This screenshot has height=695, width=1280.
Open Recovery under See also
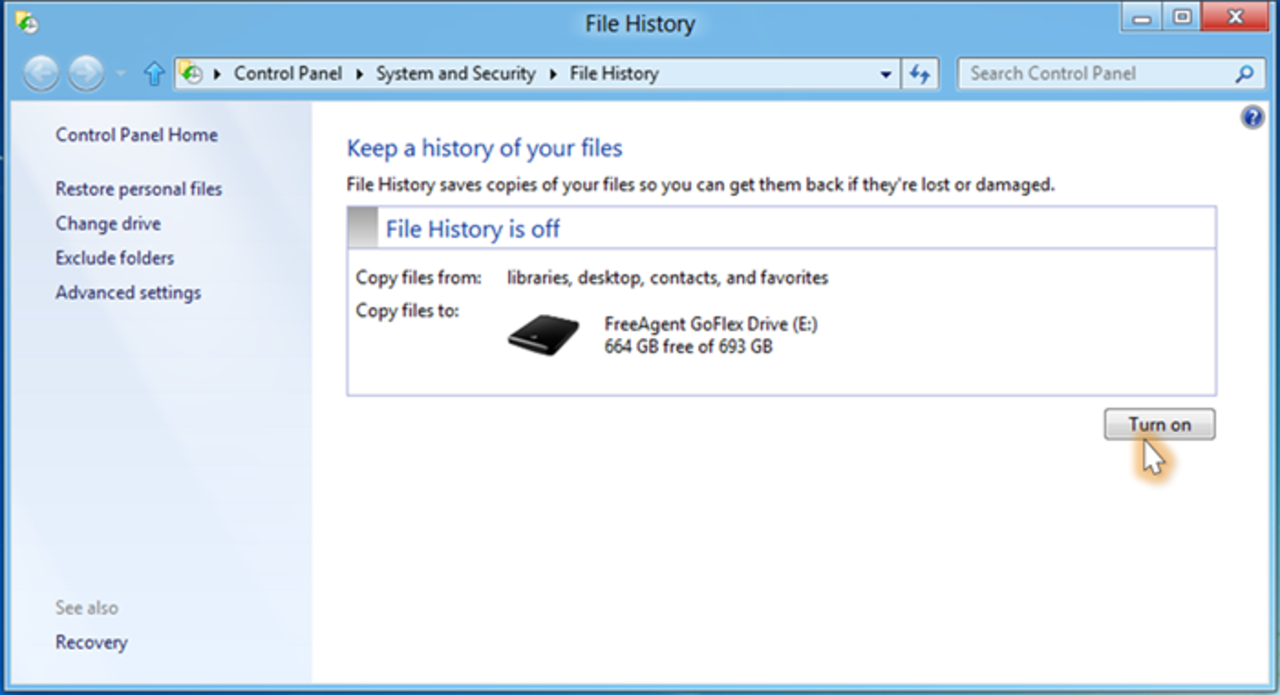click(x=91, y=642)
